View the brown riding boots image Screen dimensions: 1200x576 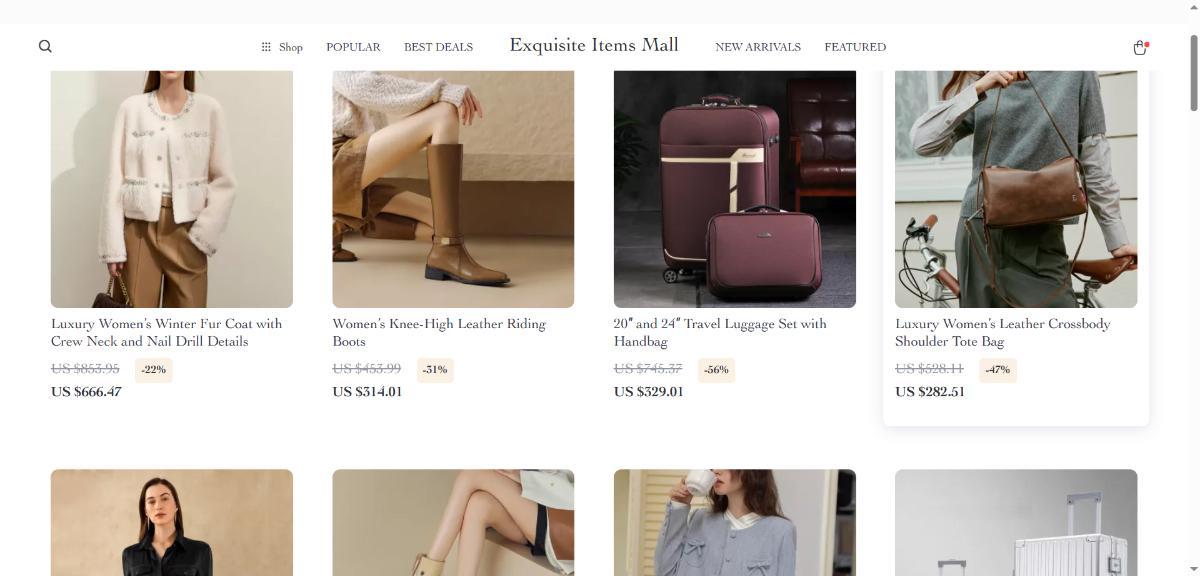point(453,189)
